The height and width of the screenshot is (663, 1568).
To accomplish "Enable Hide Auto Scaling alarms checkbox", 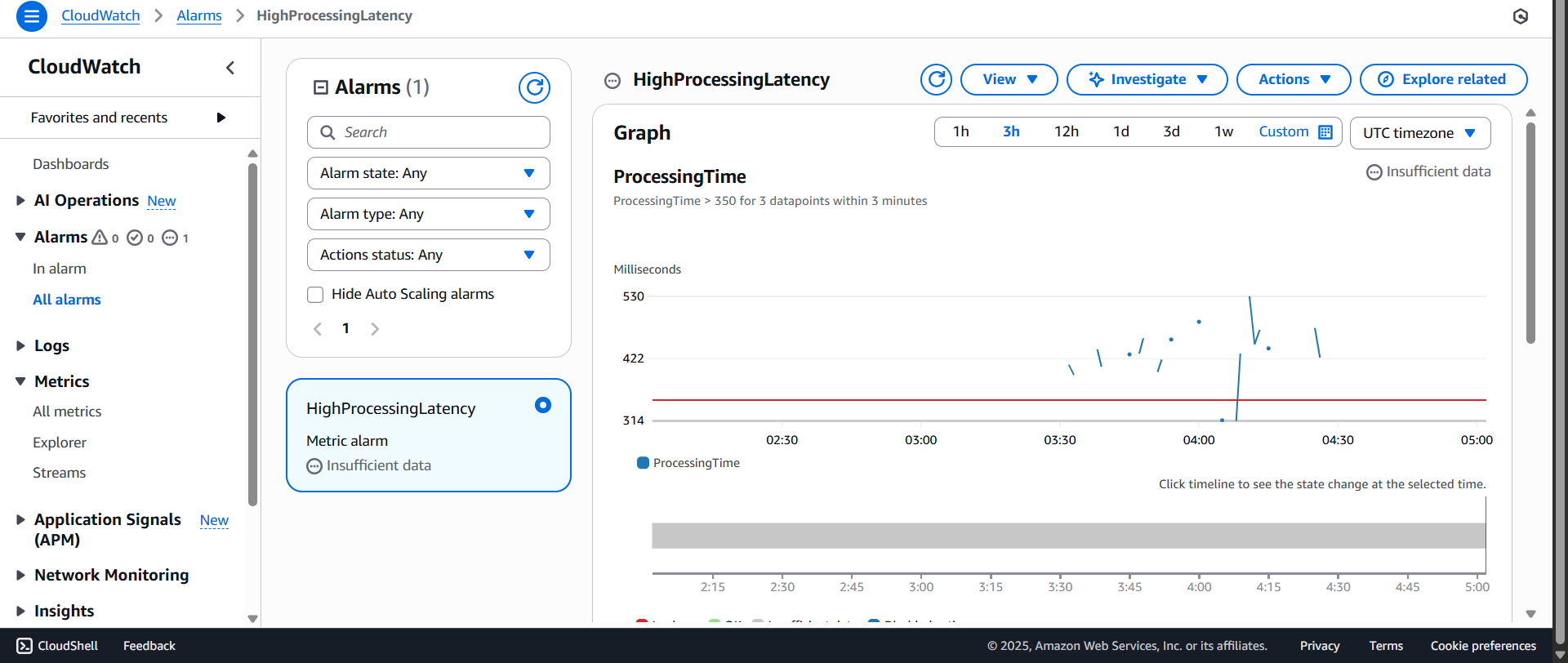I will coord(315,295).
